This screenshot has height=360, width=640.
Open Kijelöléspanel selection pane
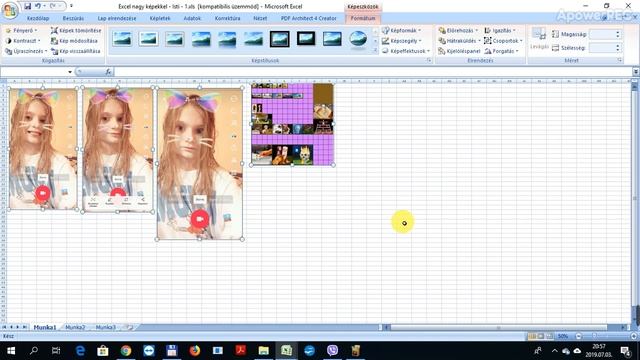tap(459, 51)
